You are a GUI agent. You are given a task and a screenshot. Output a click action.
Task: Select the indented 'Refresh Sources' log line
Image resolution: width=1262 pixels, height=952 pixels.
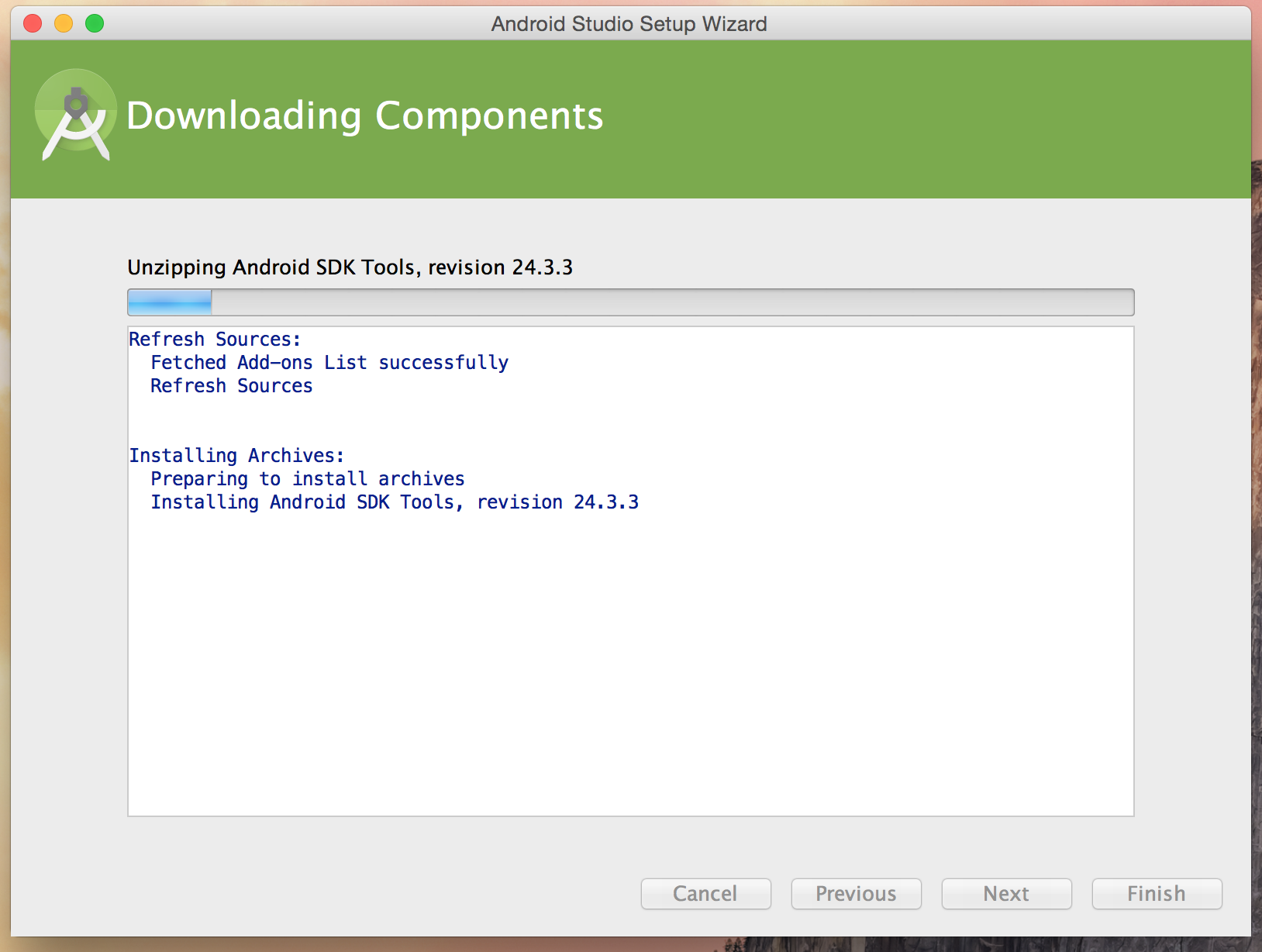(x=231, y=386)
